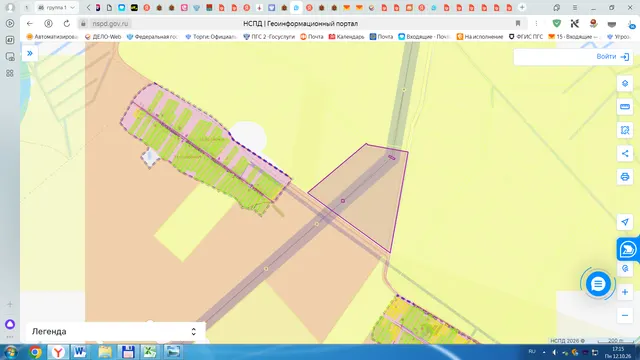
Task: Click the nspd.gov.ru address field
Action: pos(110,24)
